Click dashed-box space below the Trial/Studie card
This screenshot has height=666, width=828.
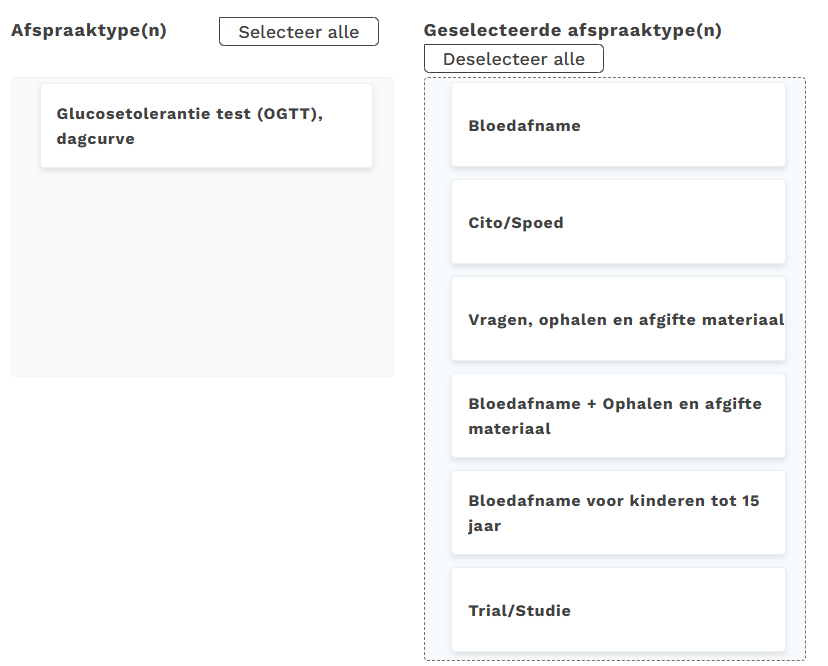[x=618, y=656]
